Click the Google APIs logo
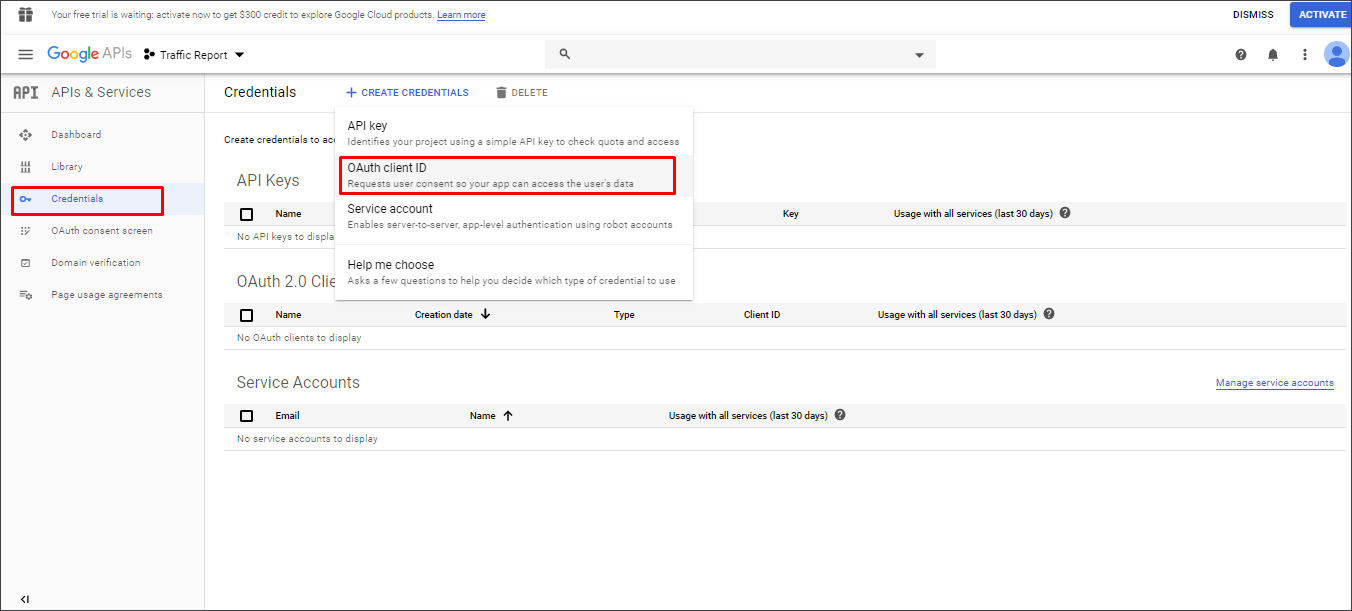This screenshot has height=611, width=1352. coord(89,54)
